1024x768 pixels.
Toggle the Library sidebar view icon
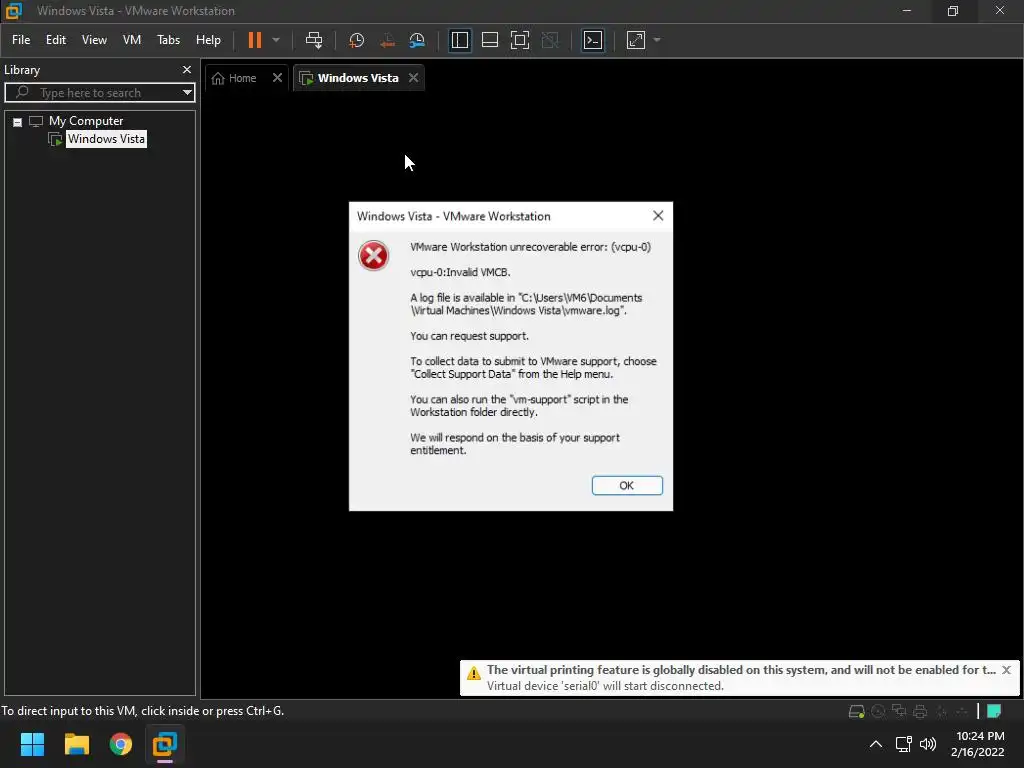pos(460,40)
